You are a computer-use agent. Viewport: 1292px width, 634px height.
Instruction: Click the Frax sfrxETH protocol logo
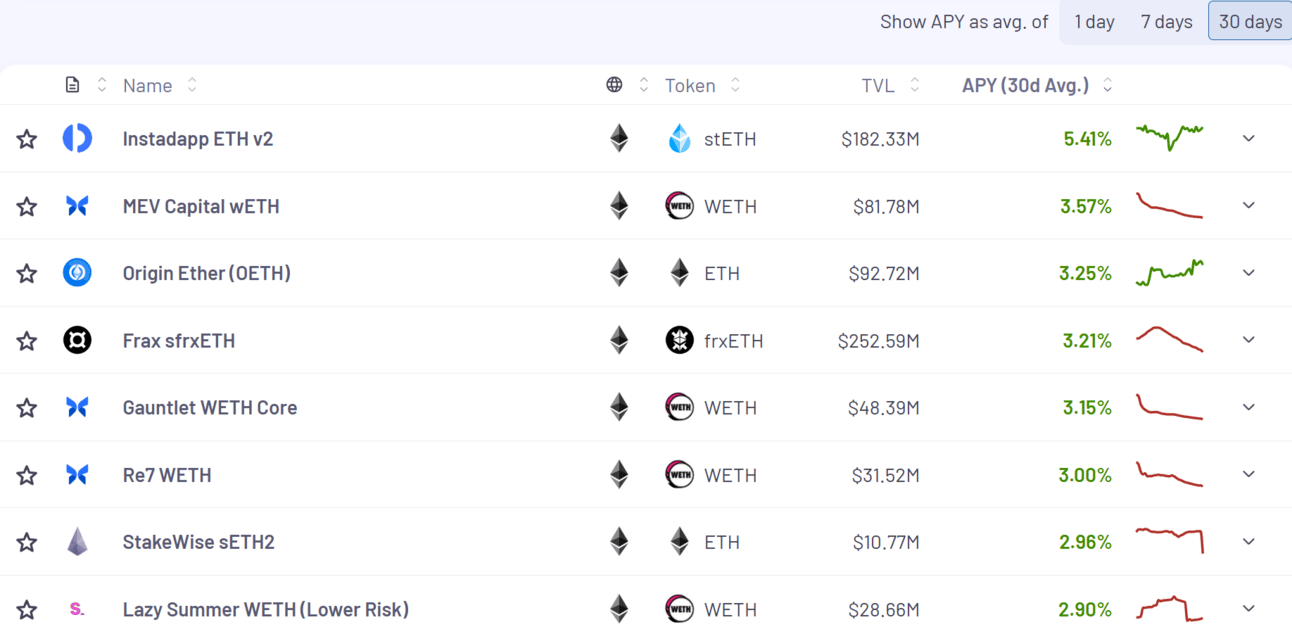point(77,341)
